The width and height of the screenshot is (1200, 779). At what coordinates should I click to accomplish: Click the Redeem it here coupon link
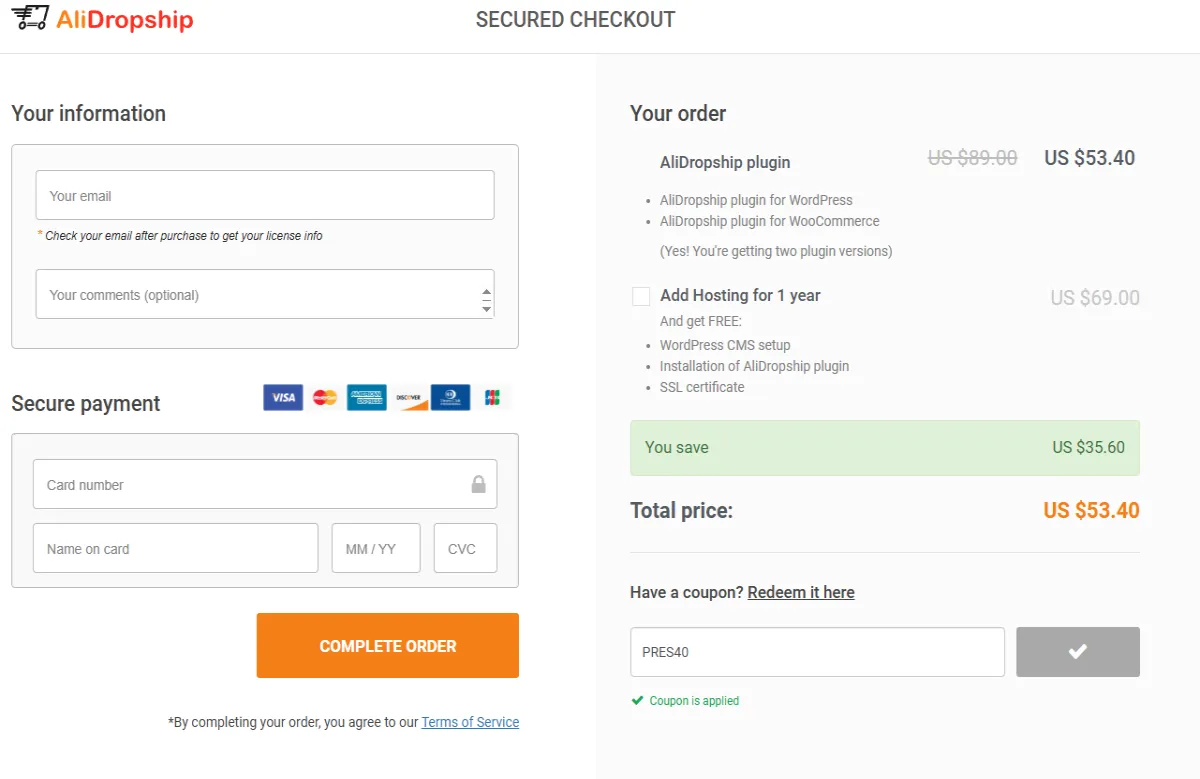point(801,592)
